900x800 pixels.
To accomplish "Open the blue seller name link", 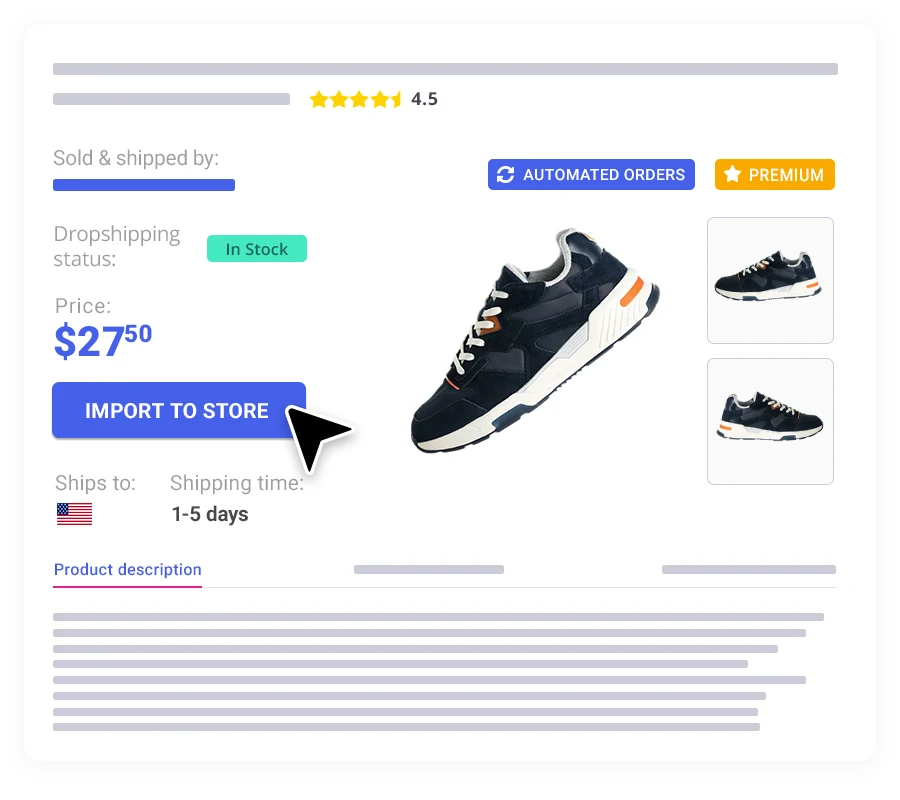I will (143, 185).
